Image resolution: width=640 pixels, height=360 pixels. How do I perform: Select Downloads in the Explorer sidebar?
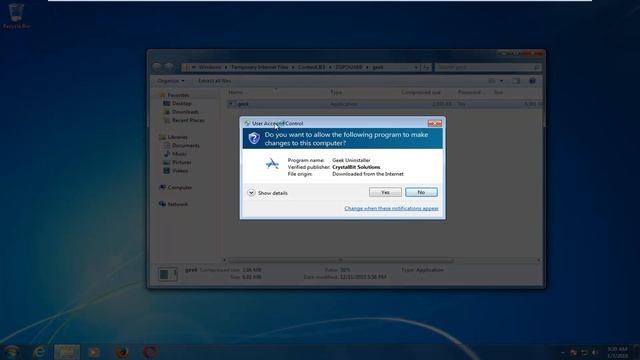pyautogui.click(x=181, y=112)
